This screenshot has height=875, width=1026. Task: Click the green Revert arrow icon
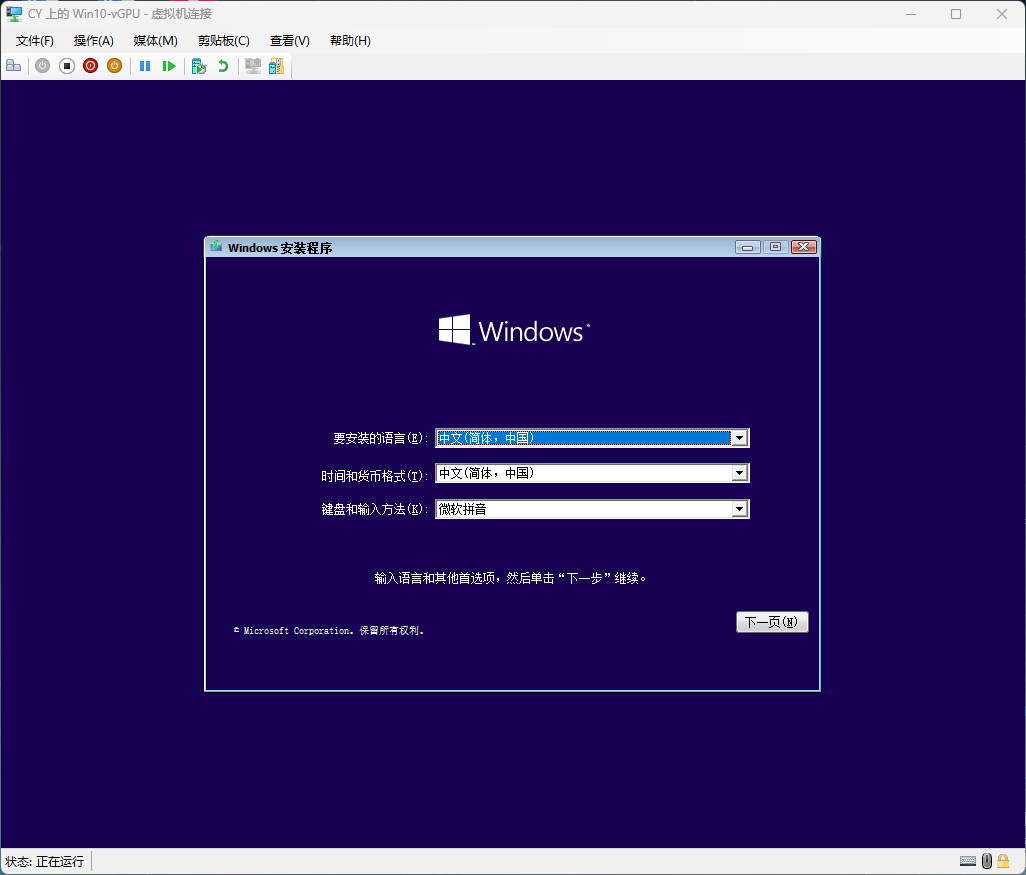coord(223,66)
